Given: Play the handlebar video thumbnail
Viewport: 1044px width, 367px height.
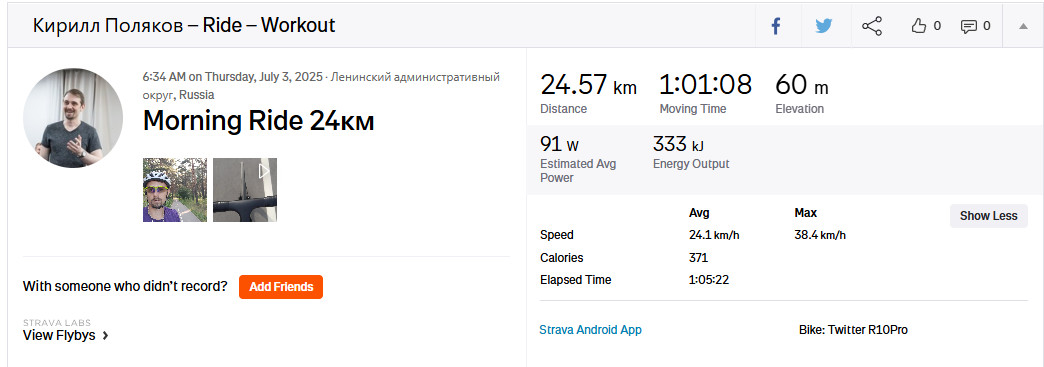Looking at the screenshot, I should [x=245, y=190].
